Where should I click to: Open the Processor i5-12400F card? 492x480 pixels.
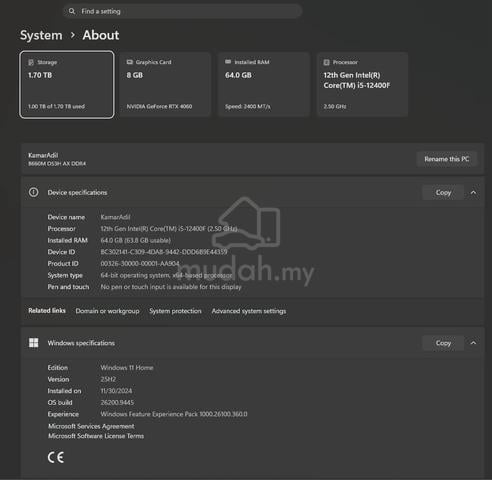click(x=362, y=84)
